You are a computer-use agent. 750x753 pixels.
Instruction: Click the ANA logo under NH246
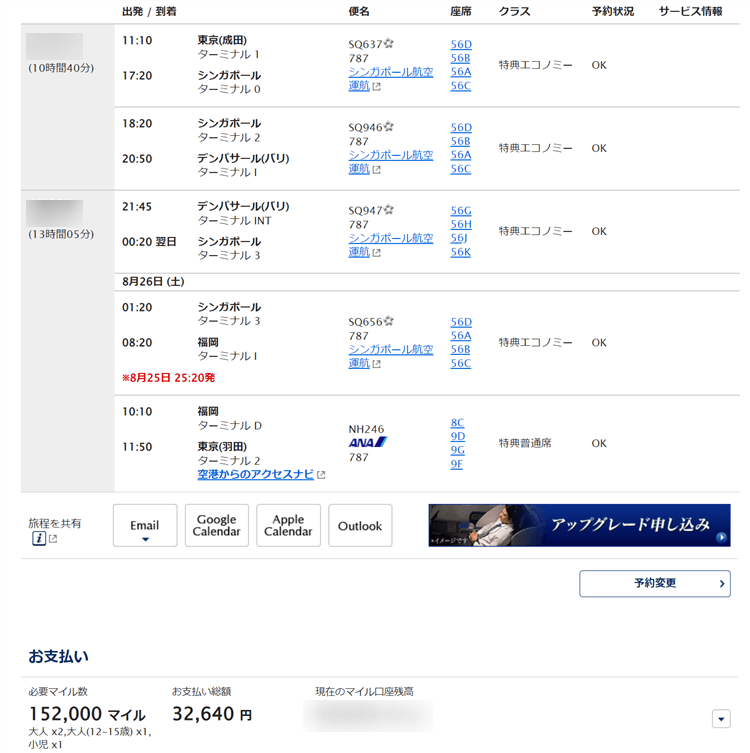(x=367, y=442)
